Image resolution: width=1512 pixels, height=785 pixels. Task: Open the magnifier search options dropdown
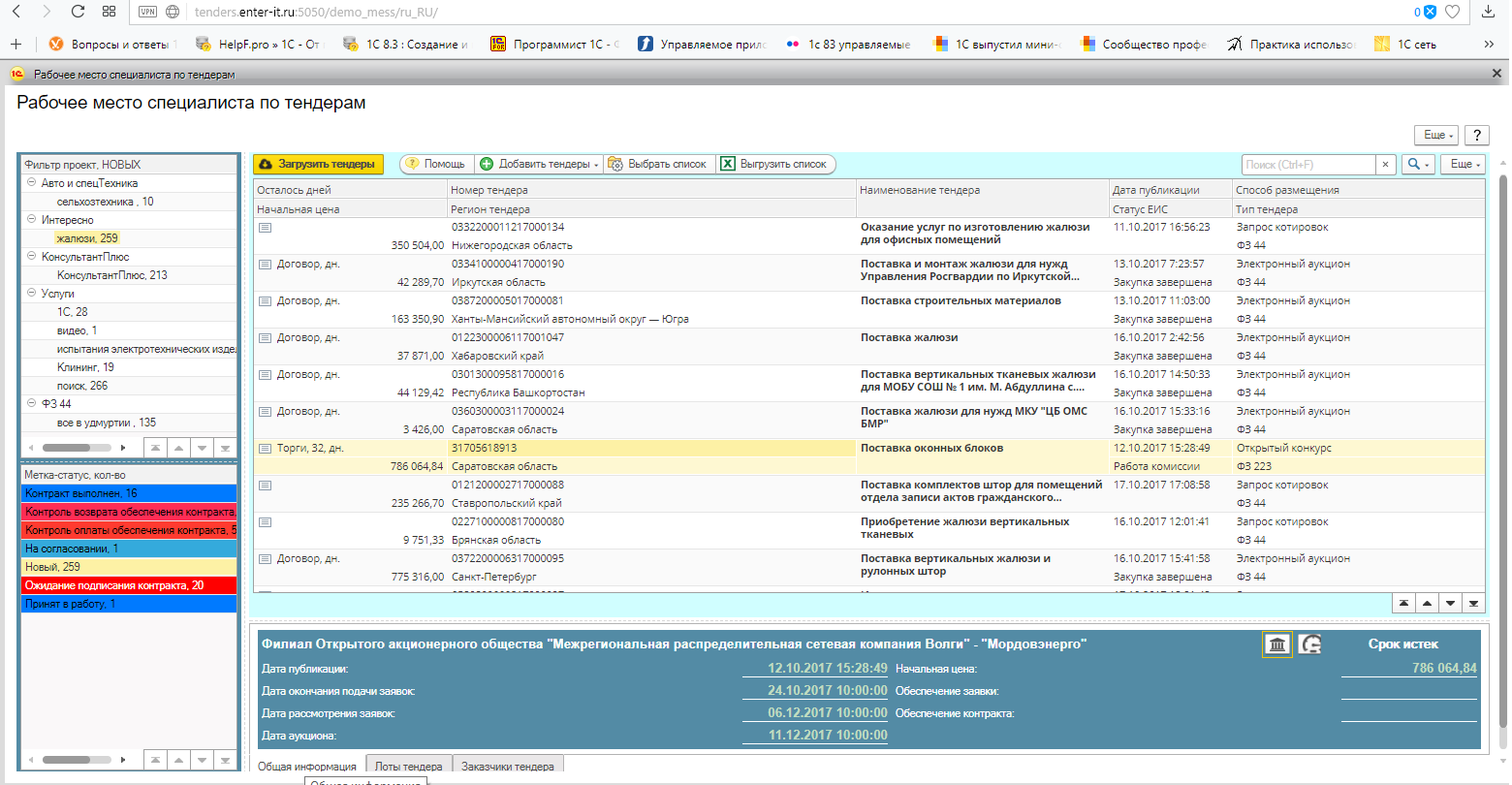tap(1419, 165)
